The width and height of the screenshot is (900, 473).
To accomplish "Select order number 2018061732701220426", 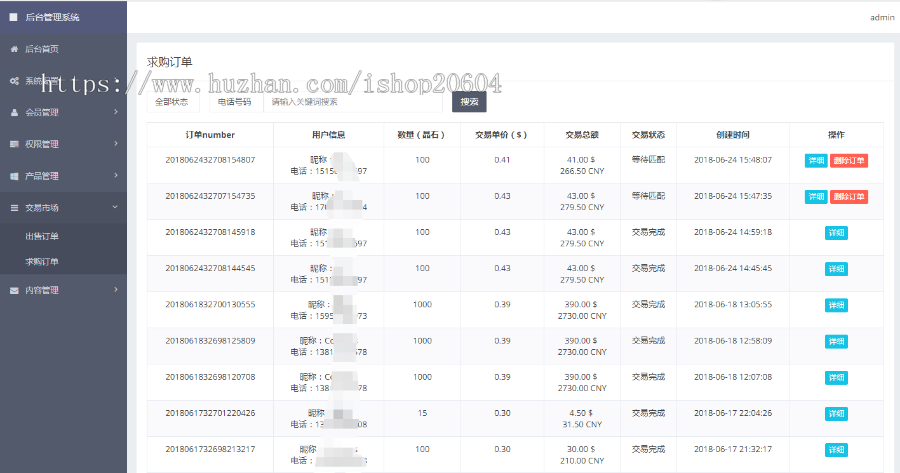I will point(210,413).
